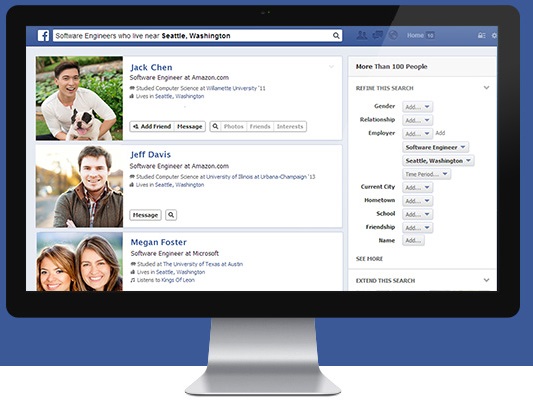533x401 pixels.
Task: Open the Current City filter dropdown
Action: point(417,188)
